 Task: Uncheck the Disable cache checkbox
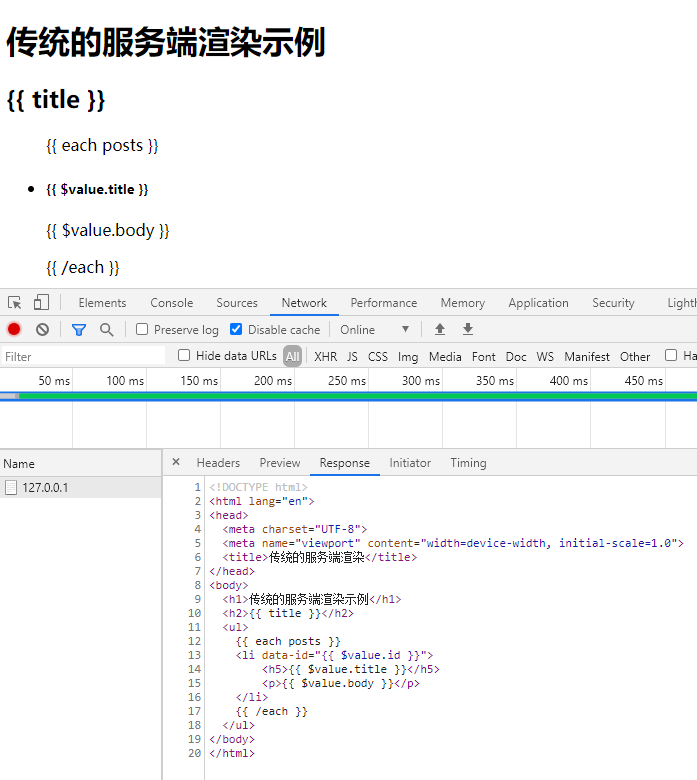click(x=236, y=329)
